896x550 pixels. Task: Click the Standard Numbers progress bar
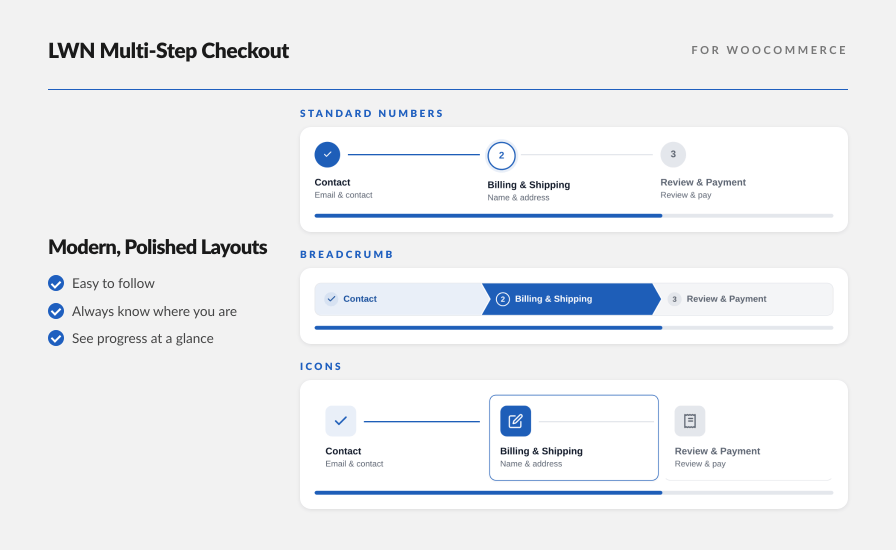574,216
